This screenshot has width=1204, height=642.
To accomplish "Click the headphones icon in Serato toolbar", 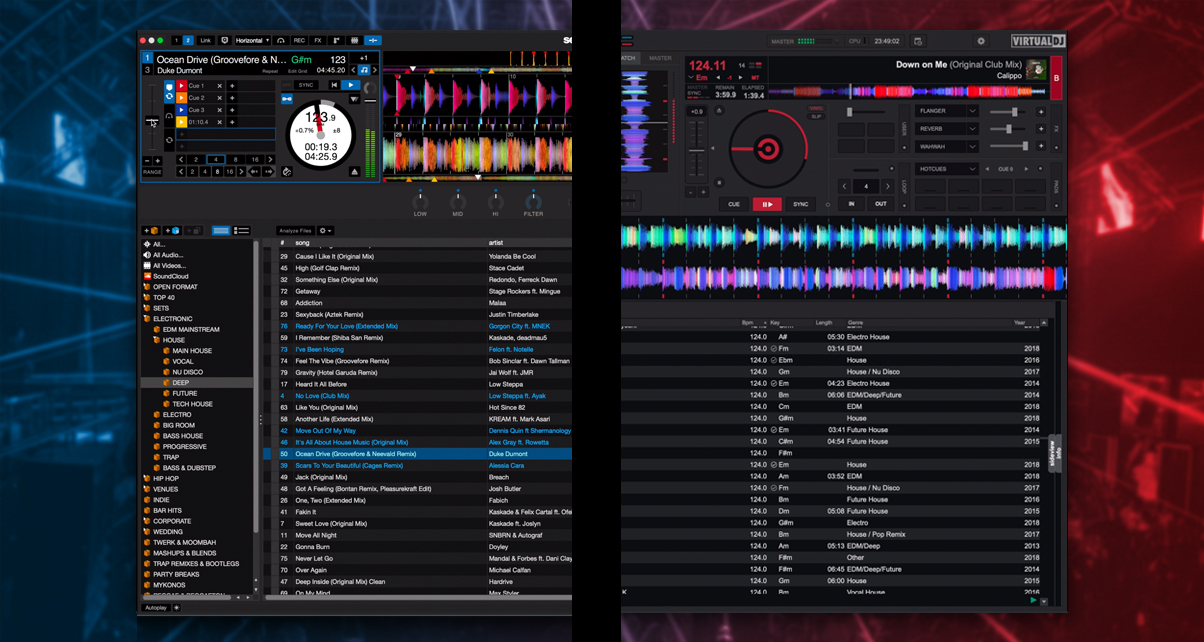I will 281,40.
